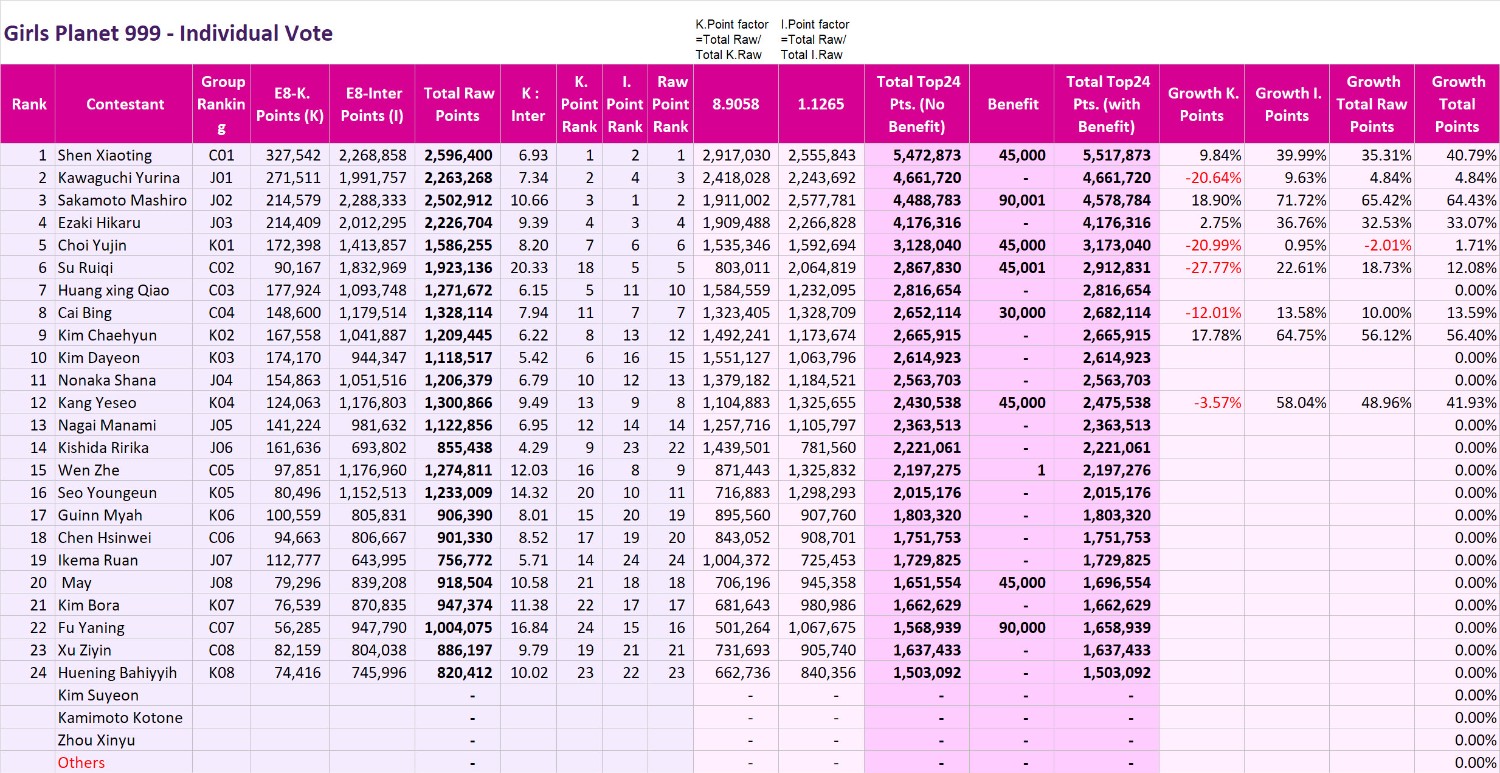Click the -2.01% growth total raw cell

pyautogui.click(x=1372, y=245)
